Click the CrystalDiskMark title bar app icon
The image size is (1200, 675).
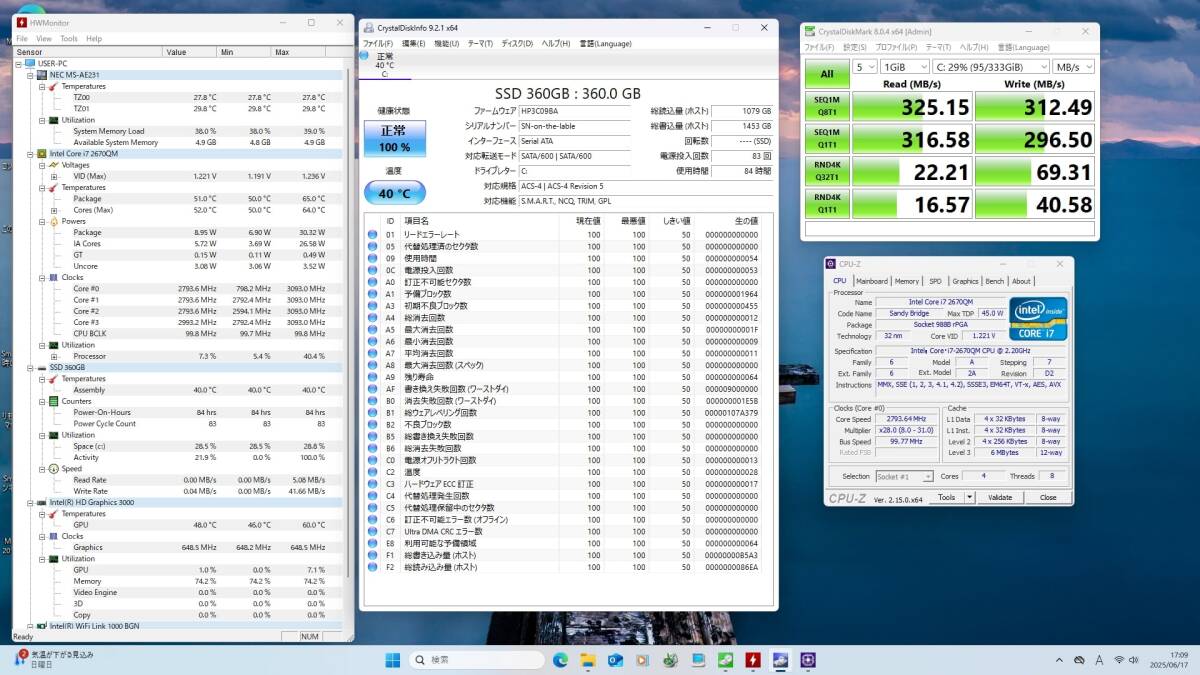(811, 32)
